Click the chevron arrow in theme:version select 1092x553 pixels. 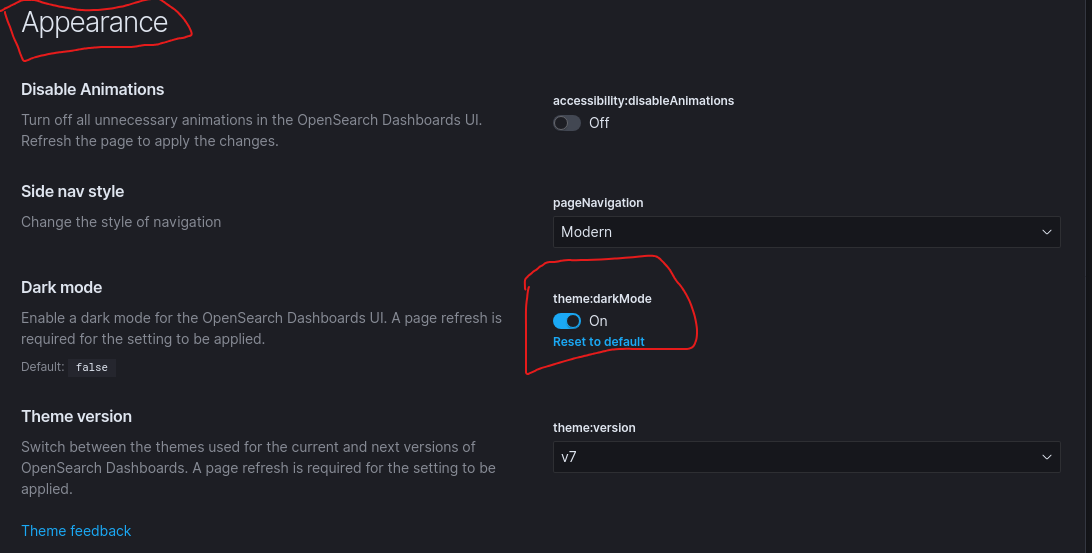[x=1046, y=457]
